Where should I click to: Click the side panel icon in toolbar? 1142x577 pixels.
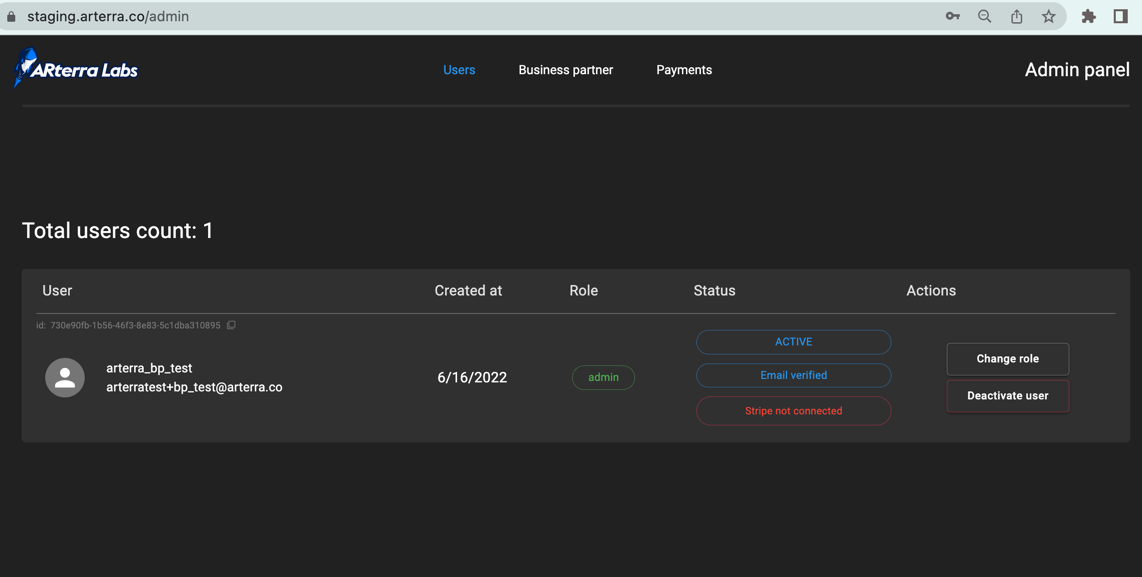coord(1120,16)
